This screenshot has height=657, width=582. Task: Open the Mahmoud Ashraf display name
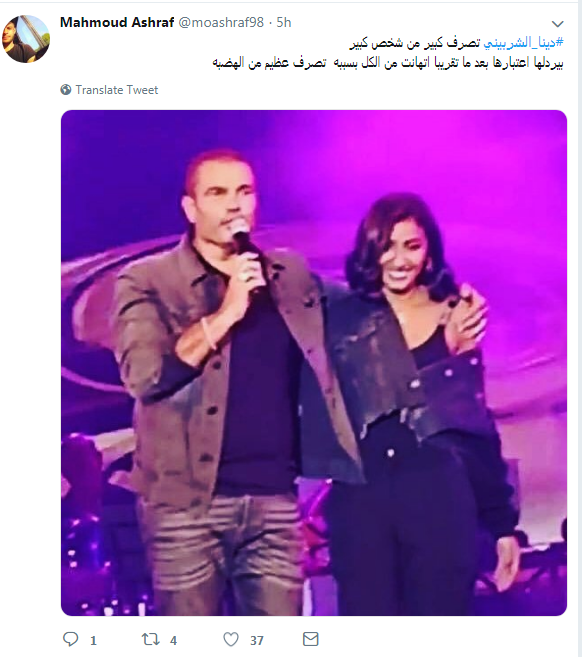(117, 22)
